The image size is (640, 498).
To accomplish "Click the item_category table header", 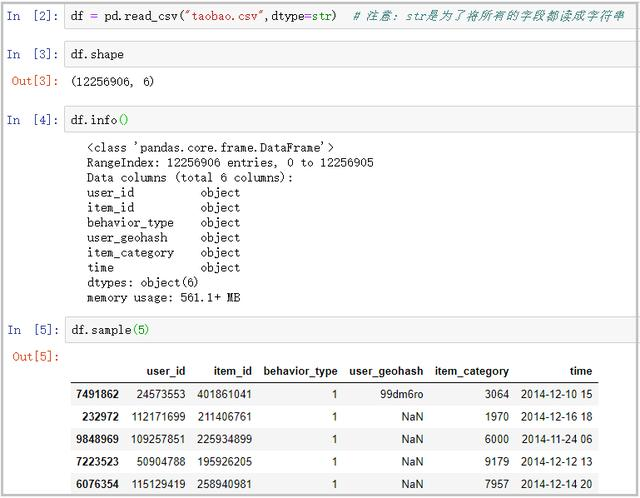I will click(471, 371).
